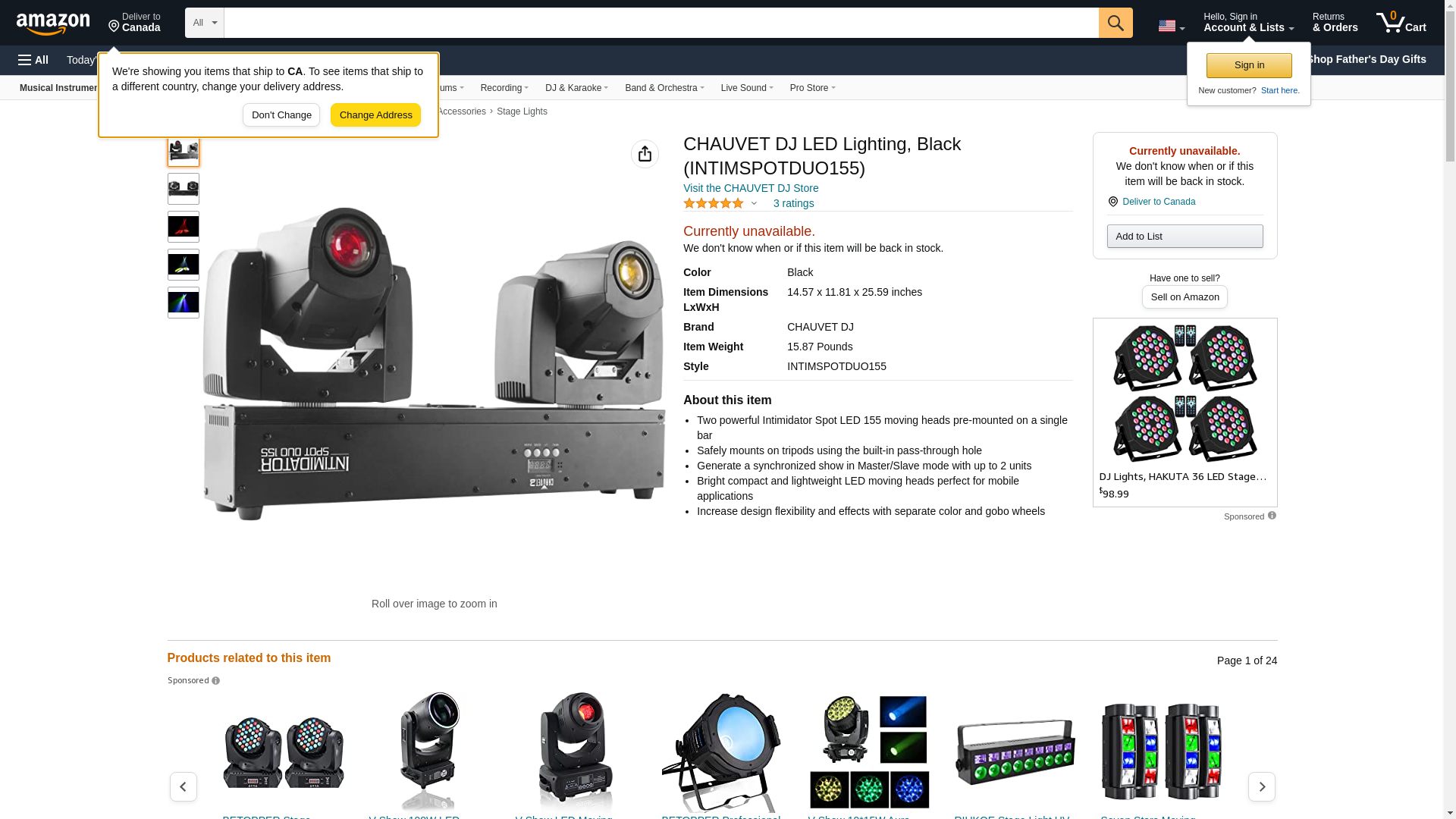
Task: Click the US flag language selector
Action: click(1170, 26)
